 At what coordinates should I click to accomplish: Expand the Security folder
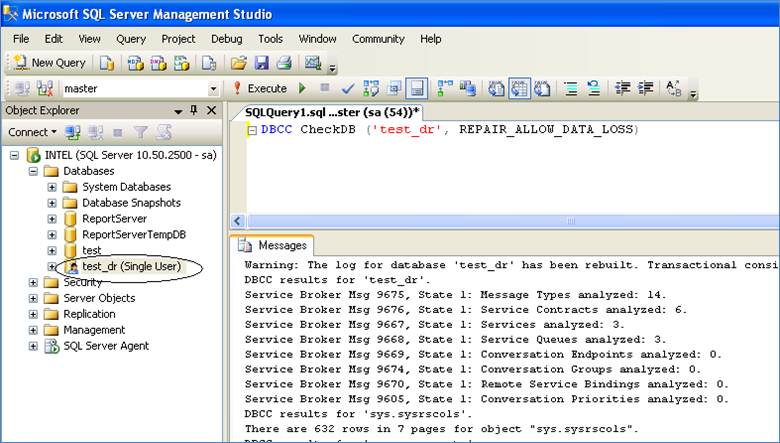(33, 283)
